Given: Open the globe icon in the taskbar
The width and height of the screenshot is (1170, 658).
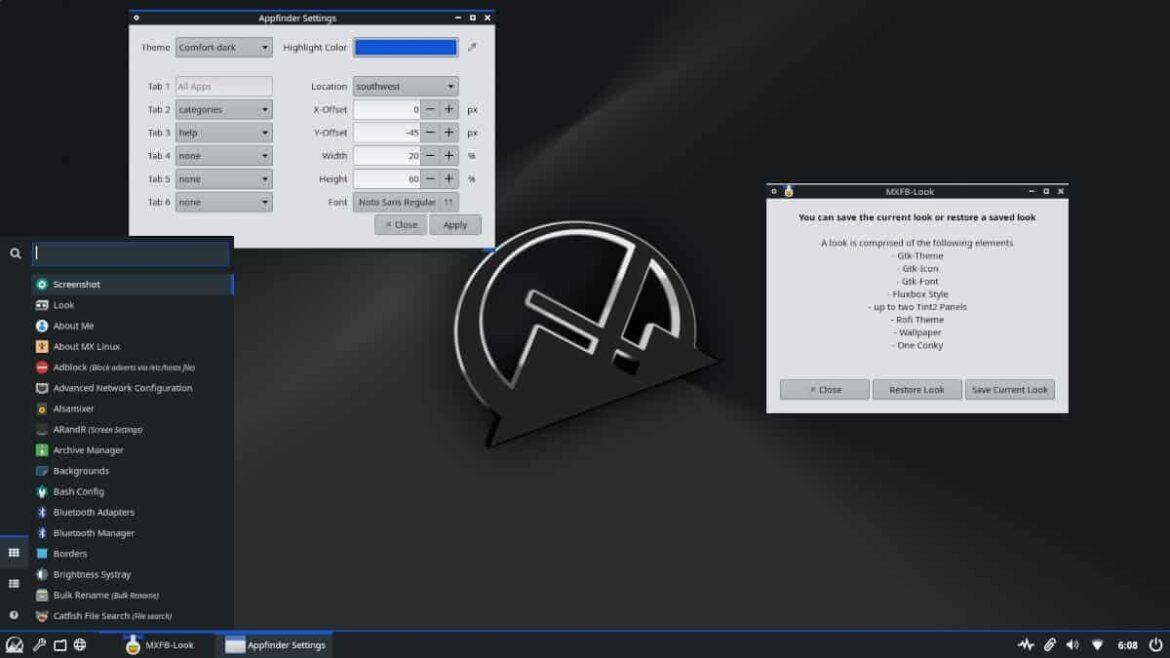Looking at the screenshot, I should tap(79, 645).
